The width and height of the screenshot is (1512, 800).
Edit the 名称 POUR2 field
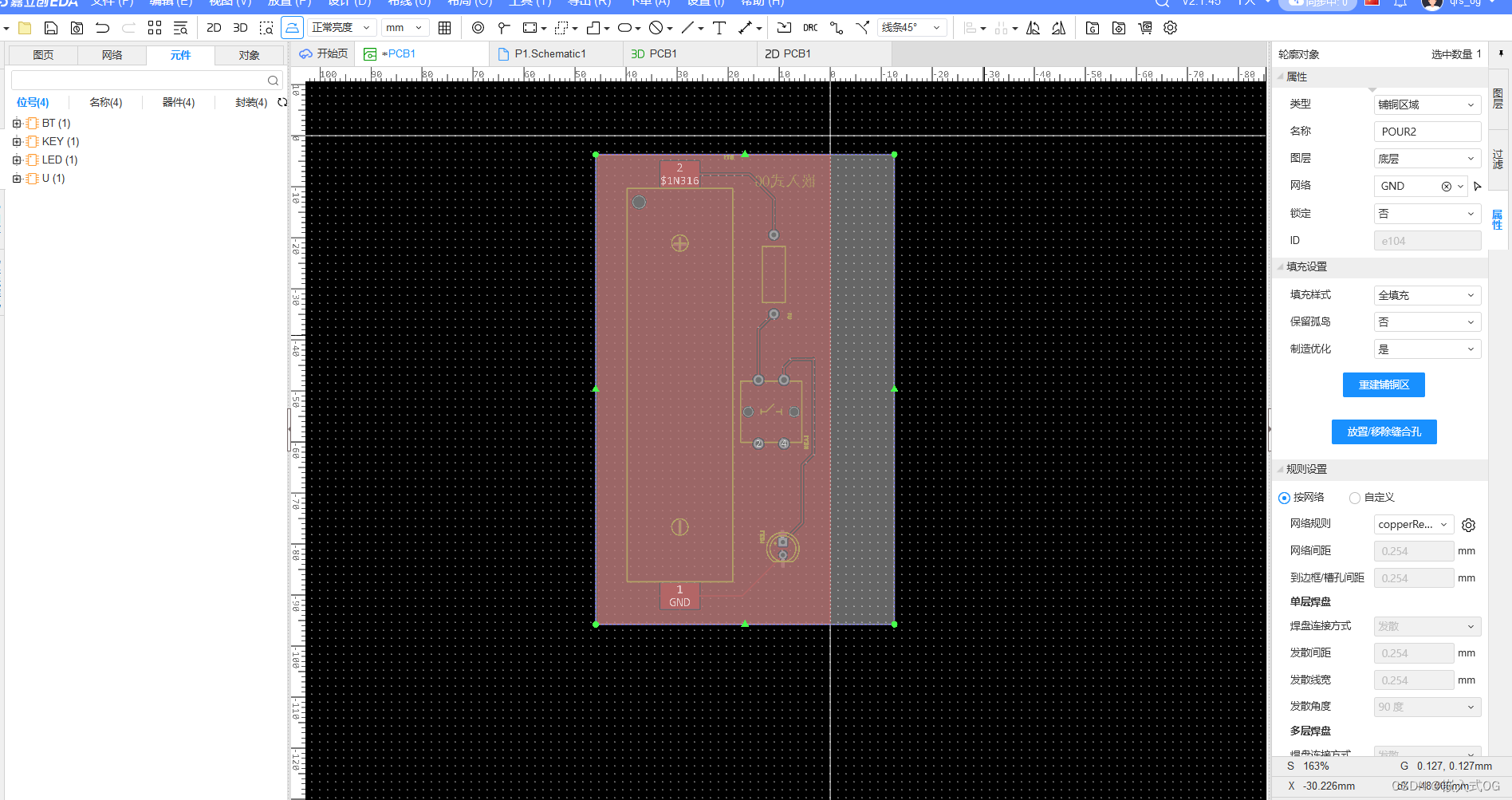point(1427,132)
